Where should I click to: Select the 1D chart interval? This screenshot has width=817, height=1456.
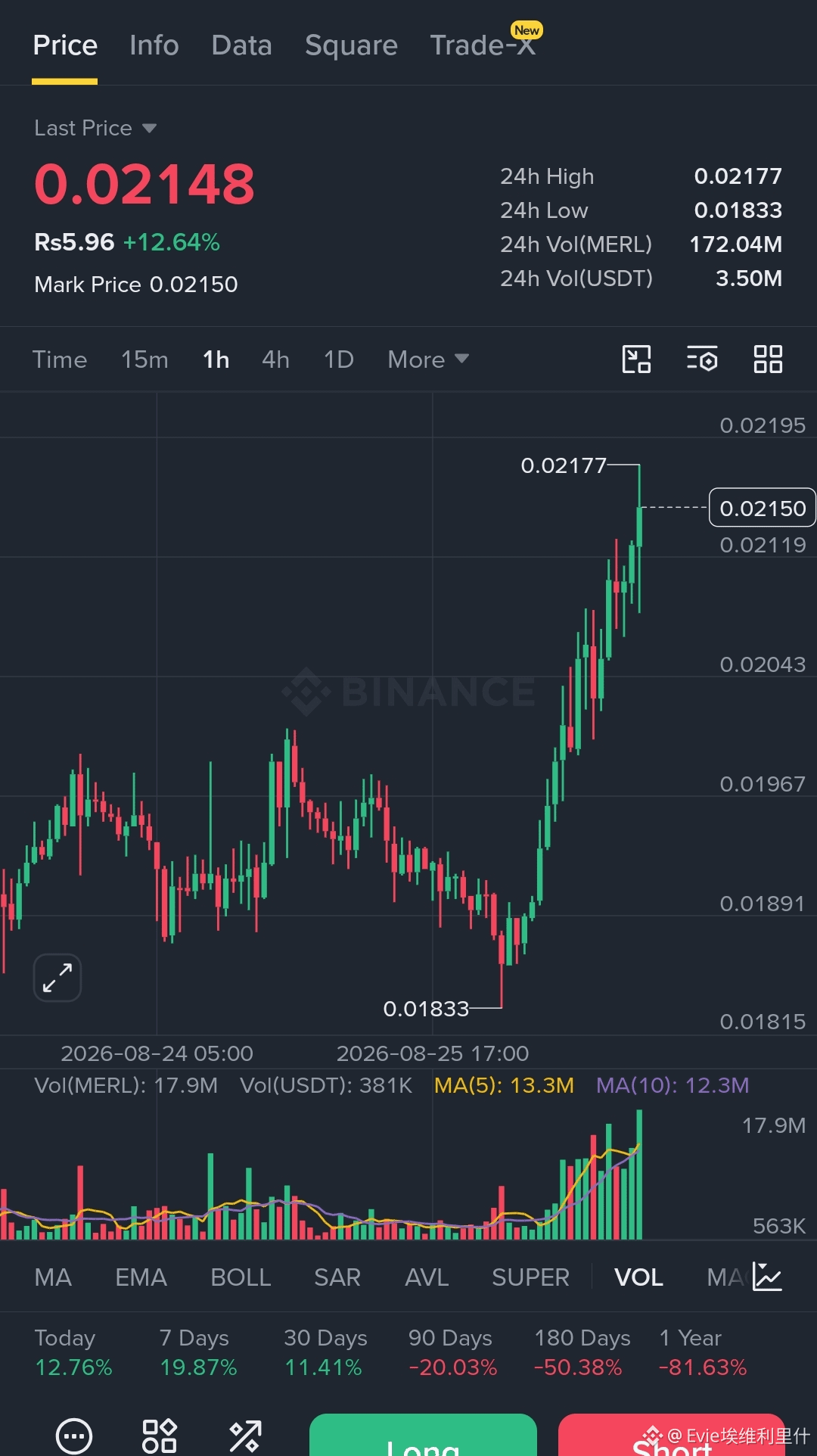tap(339, 359)
